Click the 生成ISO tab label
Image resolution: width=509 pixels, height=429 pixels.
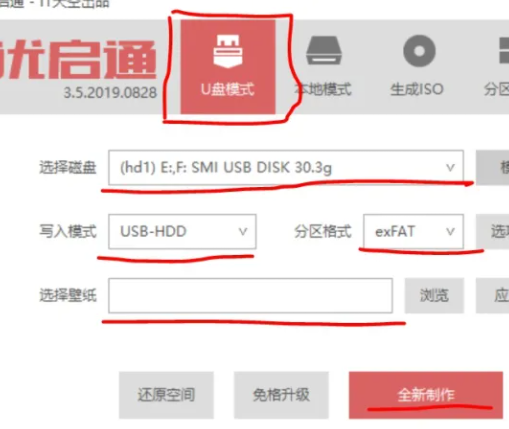click(x=417, y=89)
